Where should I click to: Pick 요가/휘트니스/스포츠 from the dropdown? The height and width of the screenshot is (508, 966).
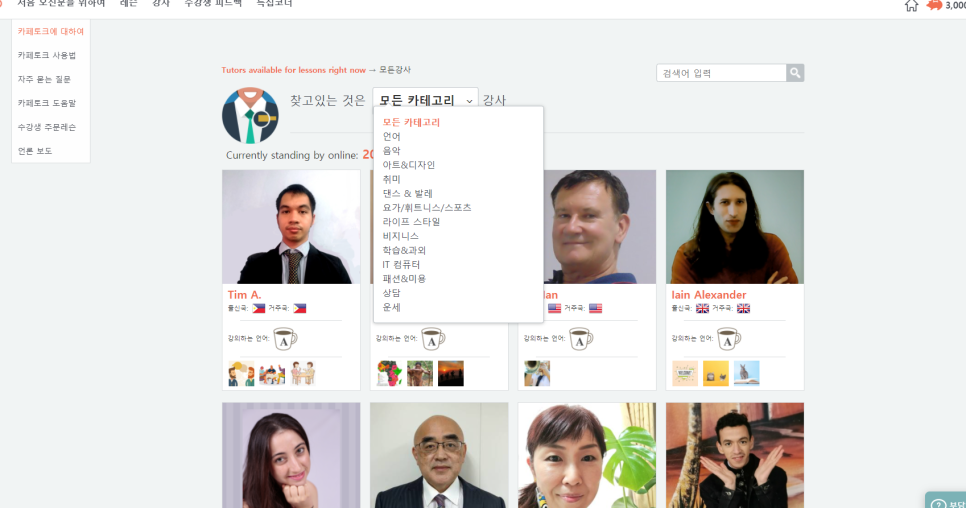click(x=426, y=207)
